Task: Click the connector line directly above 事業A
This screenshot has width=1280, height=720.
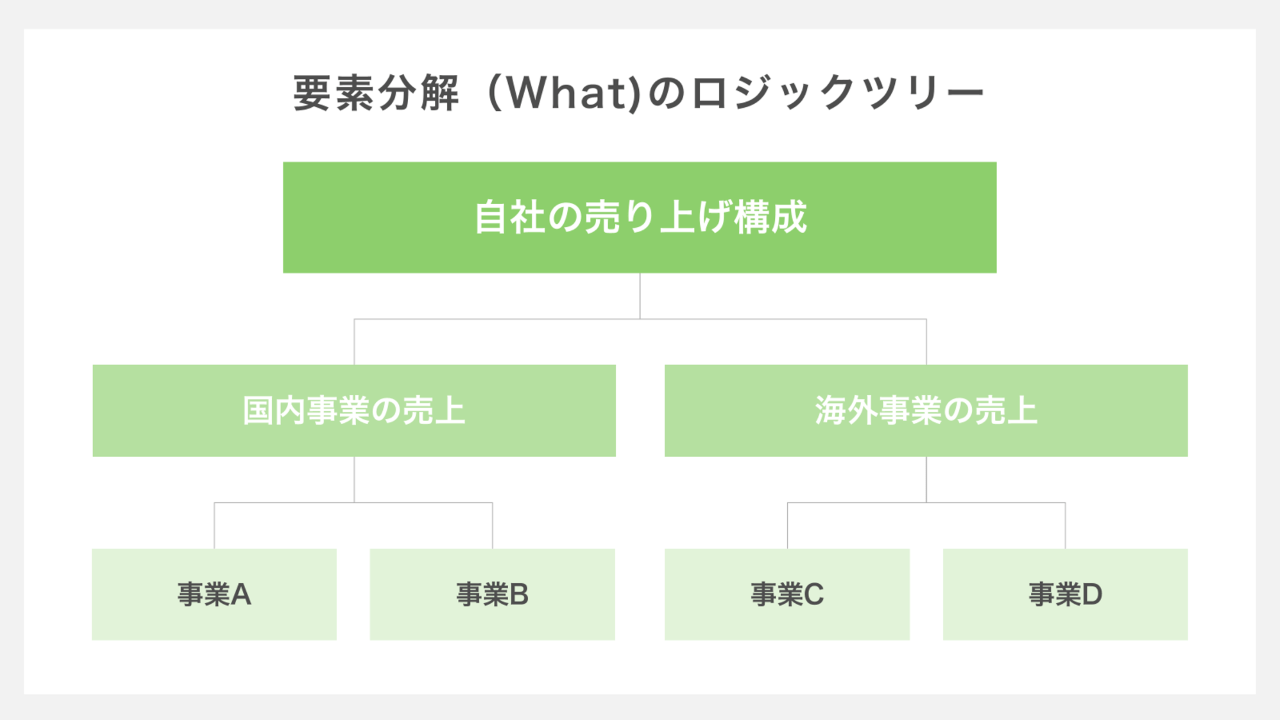Action: click(x=214, y=525)
